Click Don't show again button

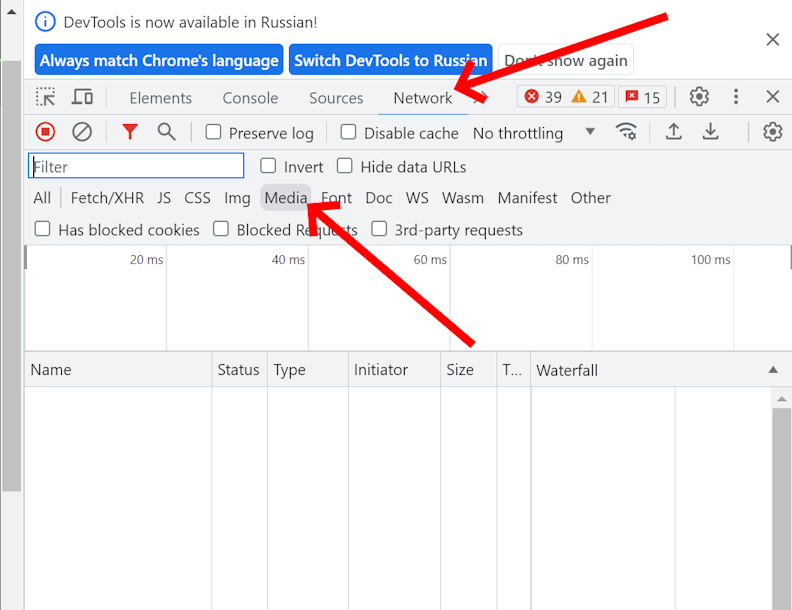[566, 60]
